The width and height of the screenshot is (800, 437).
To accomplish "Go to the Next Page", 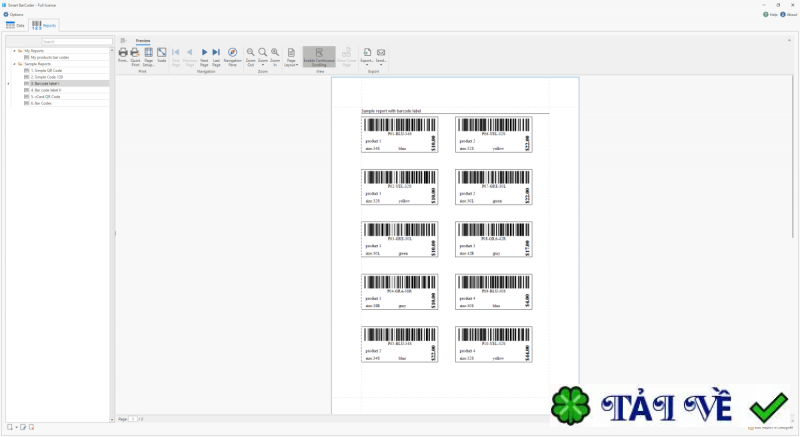I will [x=204, y=56].
